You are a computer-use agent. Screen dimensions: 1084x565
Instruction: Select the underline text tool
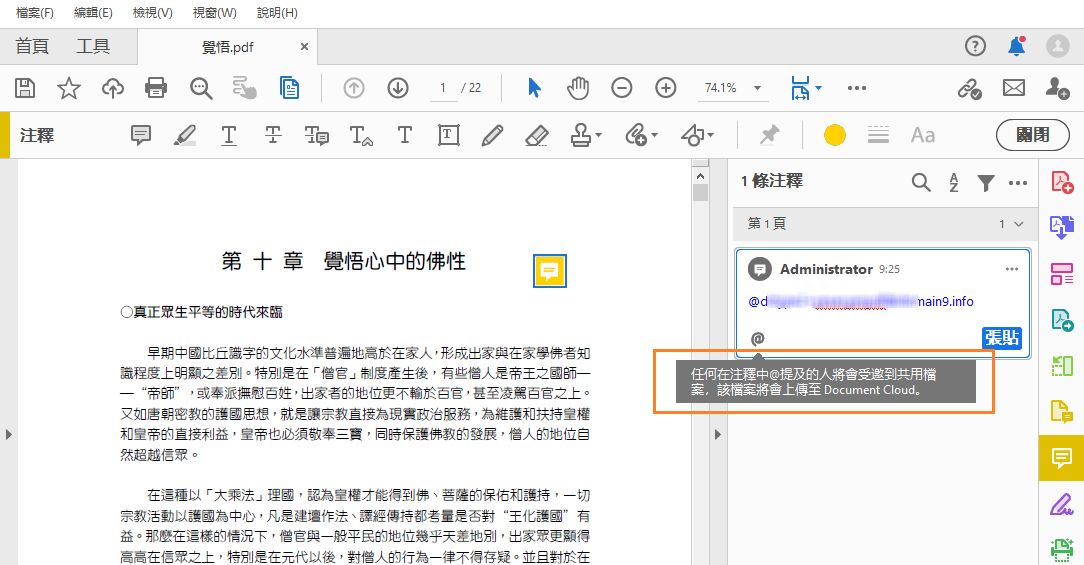(x=229, y=135)
